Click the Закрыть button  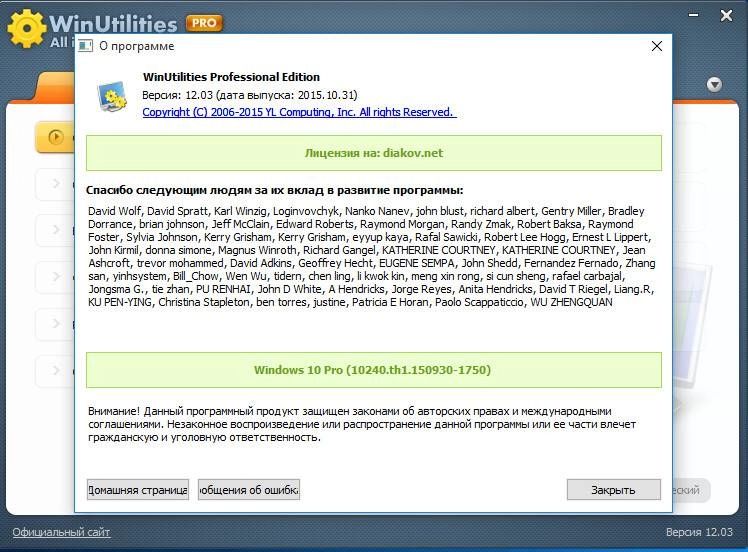point(613,490)
